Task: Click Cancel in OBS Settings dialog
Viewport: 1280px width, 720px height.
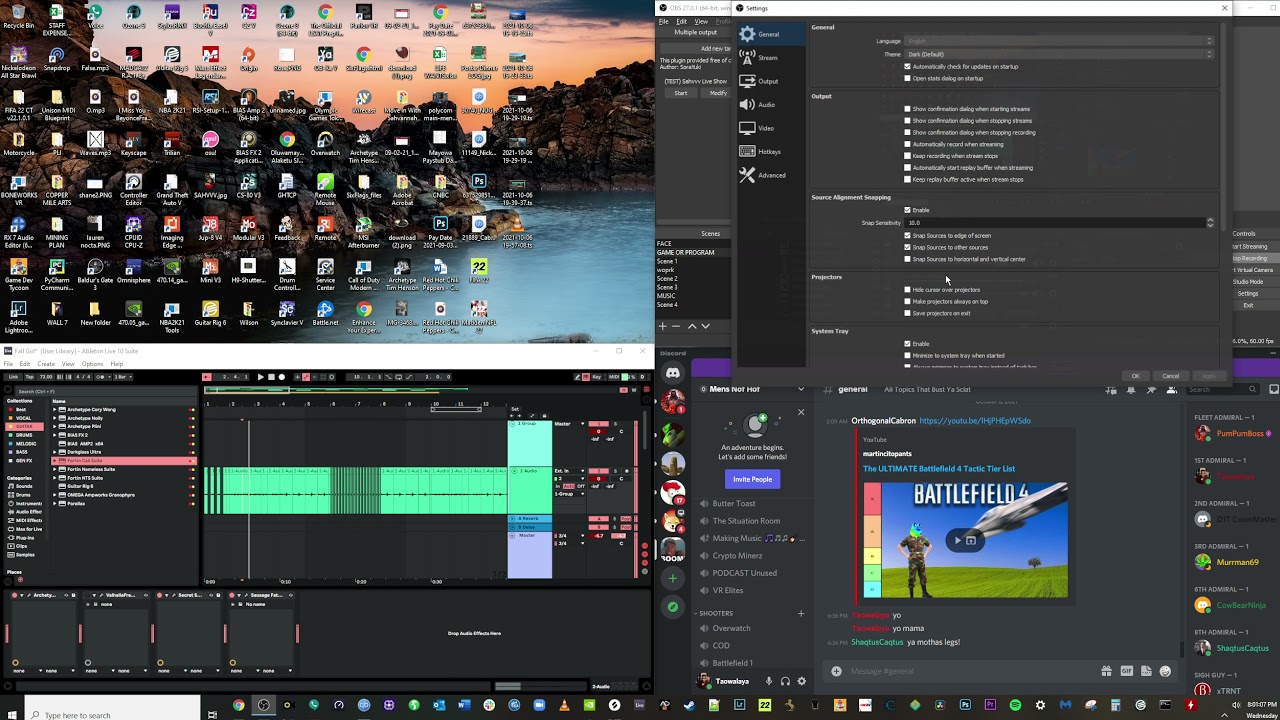Action: click(x=1170, y=376)
